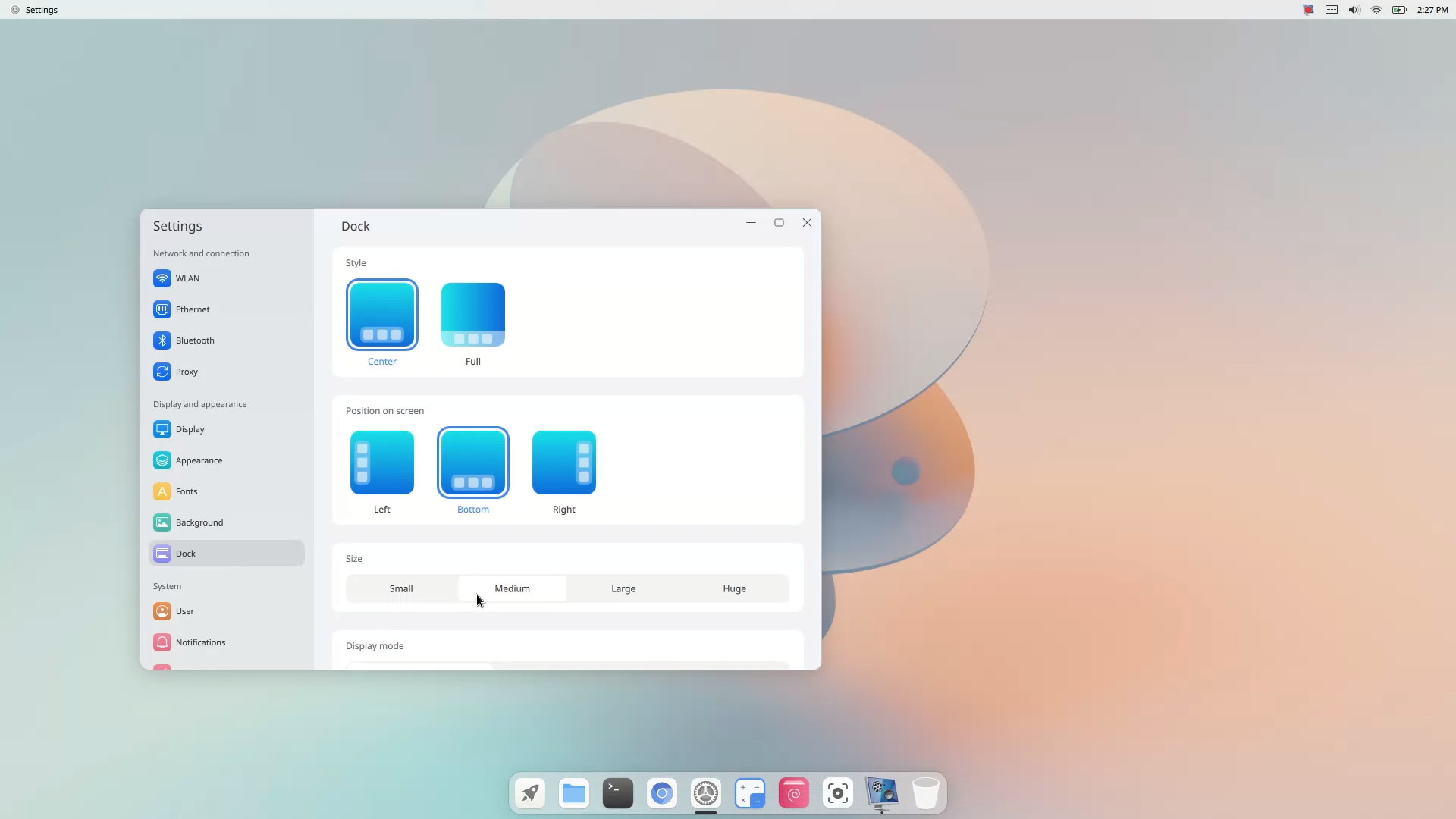Viewport: 1456px width, 819px height.
Task: Set dock position to Left
Action: coord(381,463)
